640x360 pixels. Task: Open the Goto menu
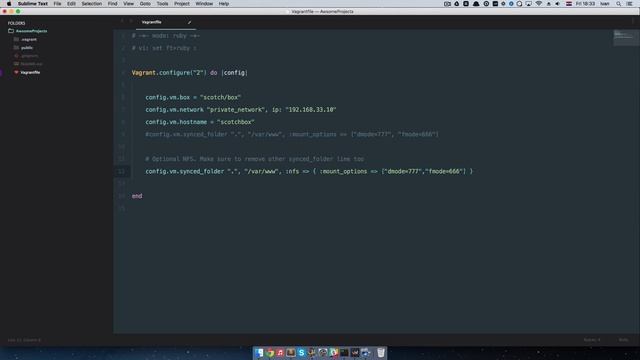145,4
